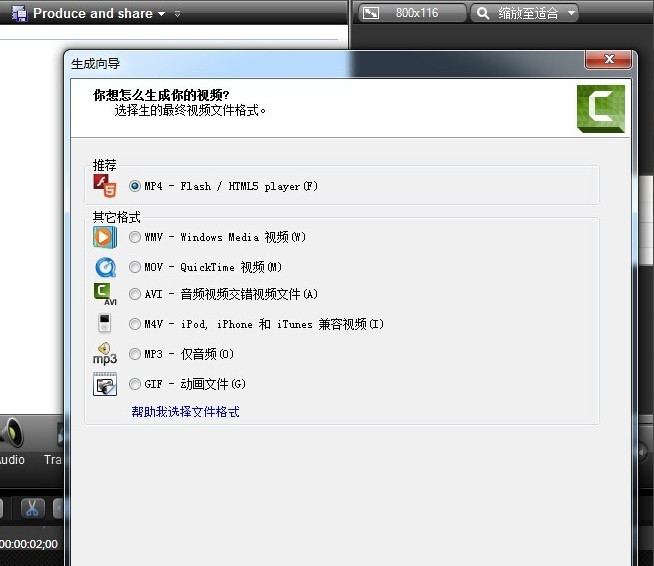Click the Camtasia AVI icon
654x566 pixels.
(105, 294)
